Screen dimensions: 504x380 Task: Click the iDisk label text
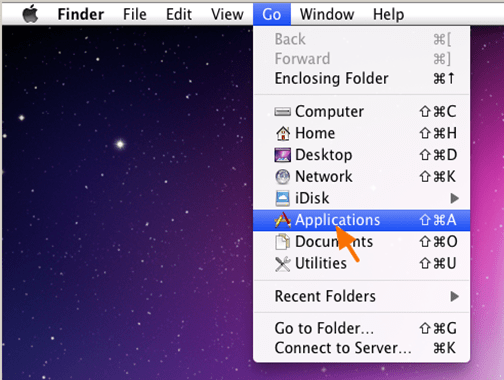click(312, 198)
